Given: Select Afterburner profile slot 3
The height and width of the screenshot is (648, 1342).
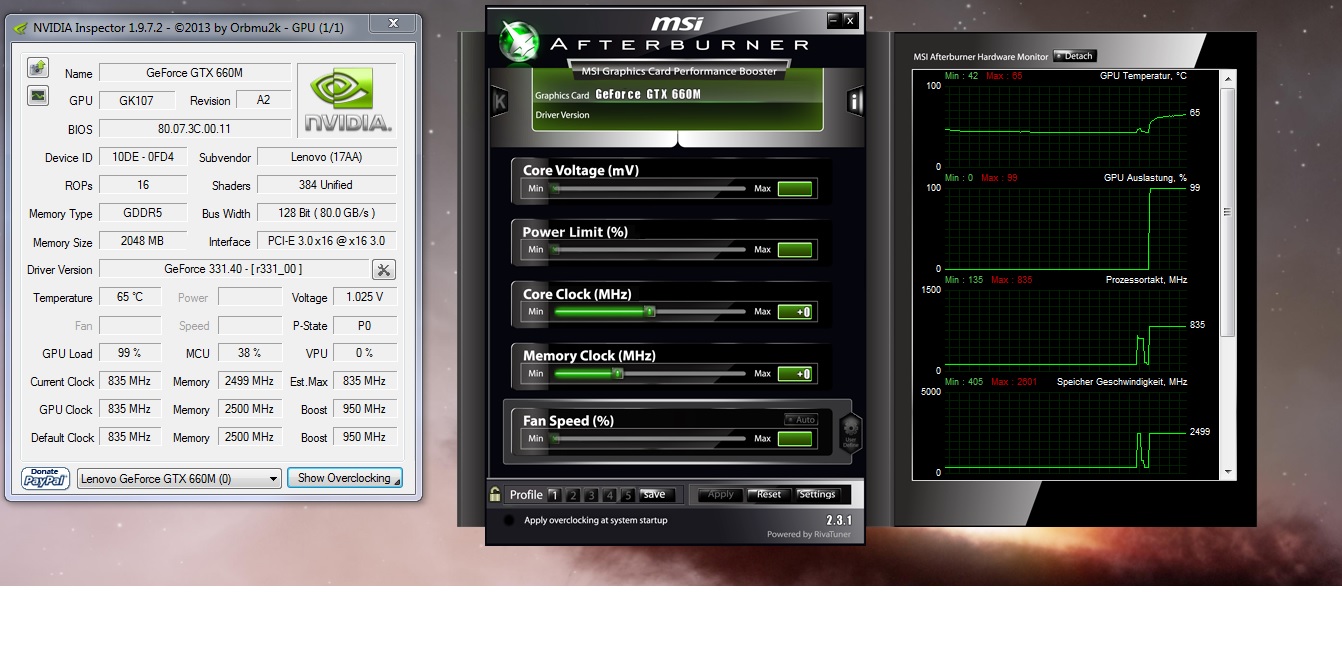Looking at the screenshot, I should 591,495.
